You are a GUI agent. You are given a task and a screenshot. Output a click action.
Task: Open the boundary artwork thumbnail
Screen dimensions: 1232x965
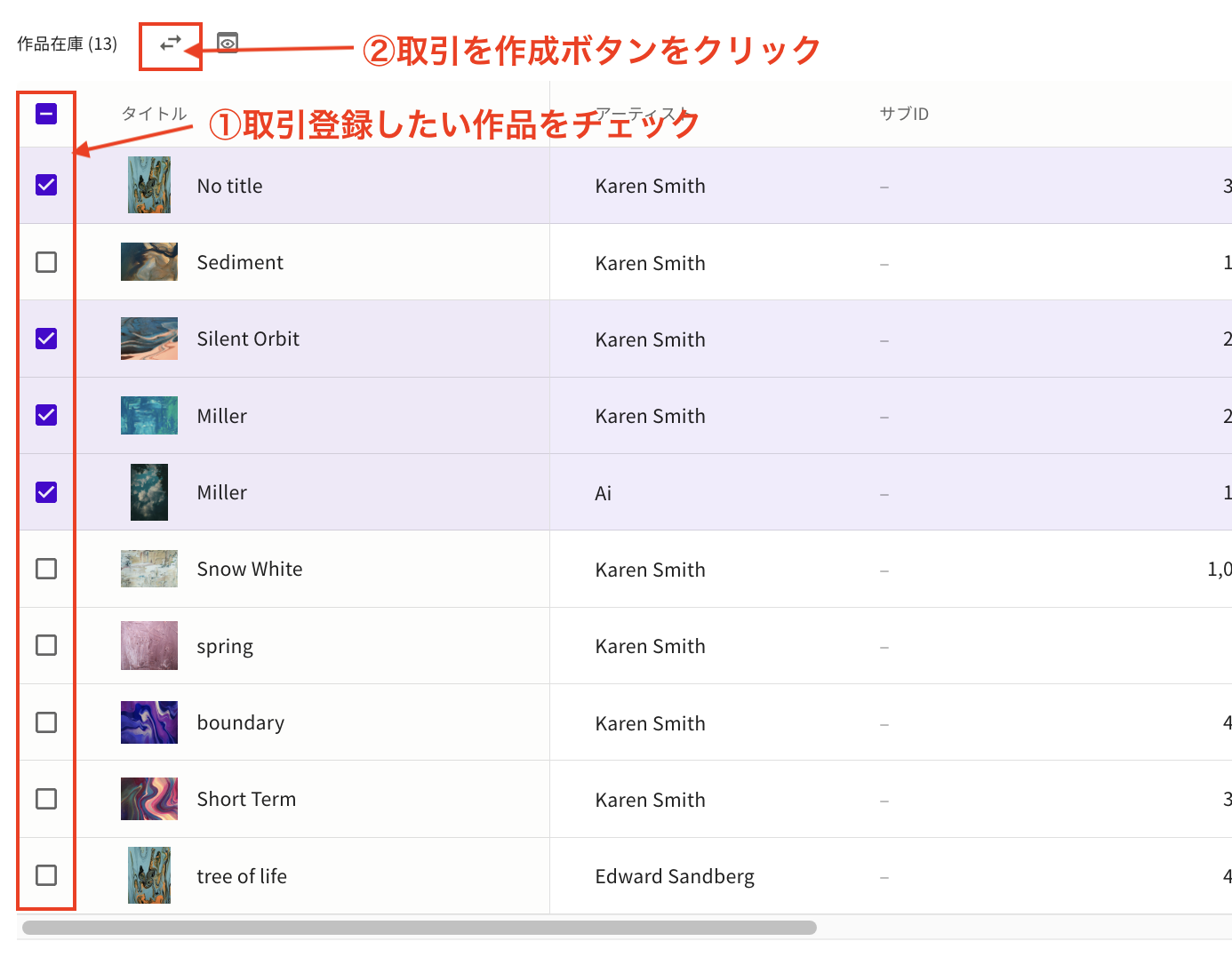149,722
